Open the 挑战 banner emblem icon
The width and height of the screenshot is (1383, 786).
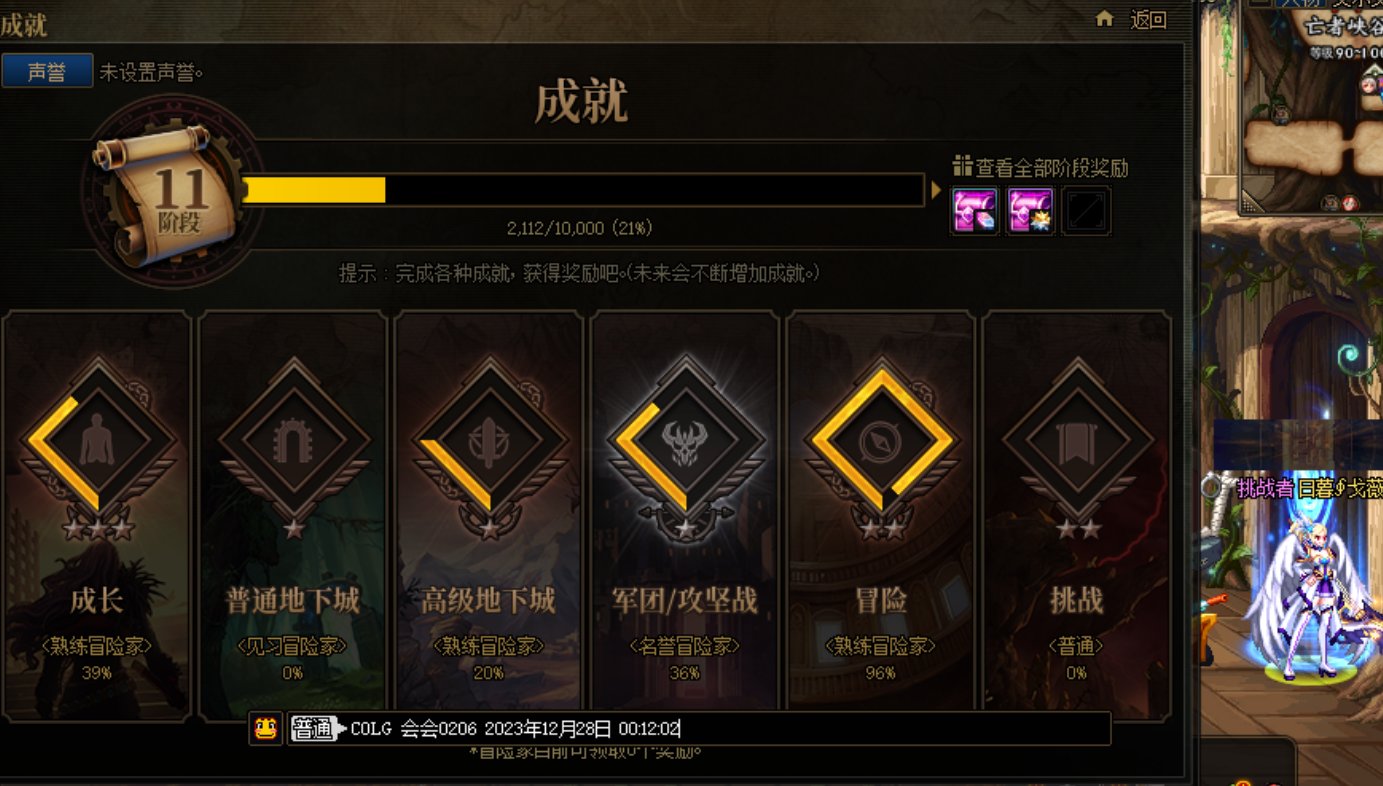click(1077, 440)
